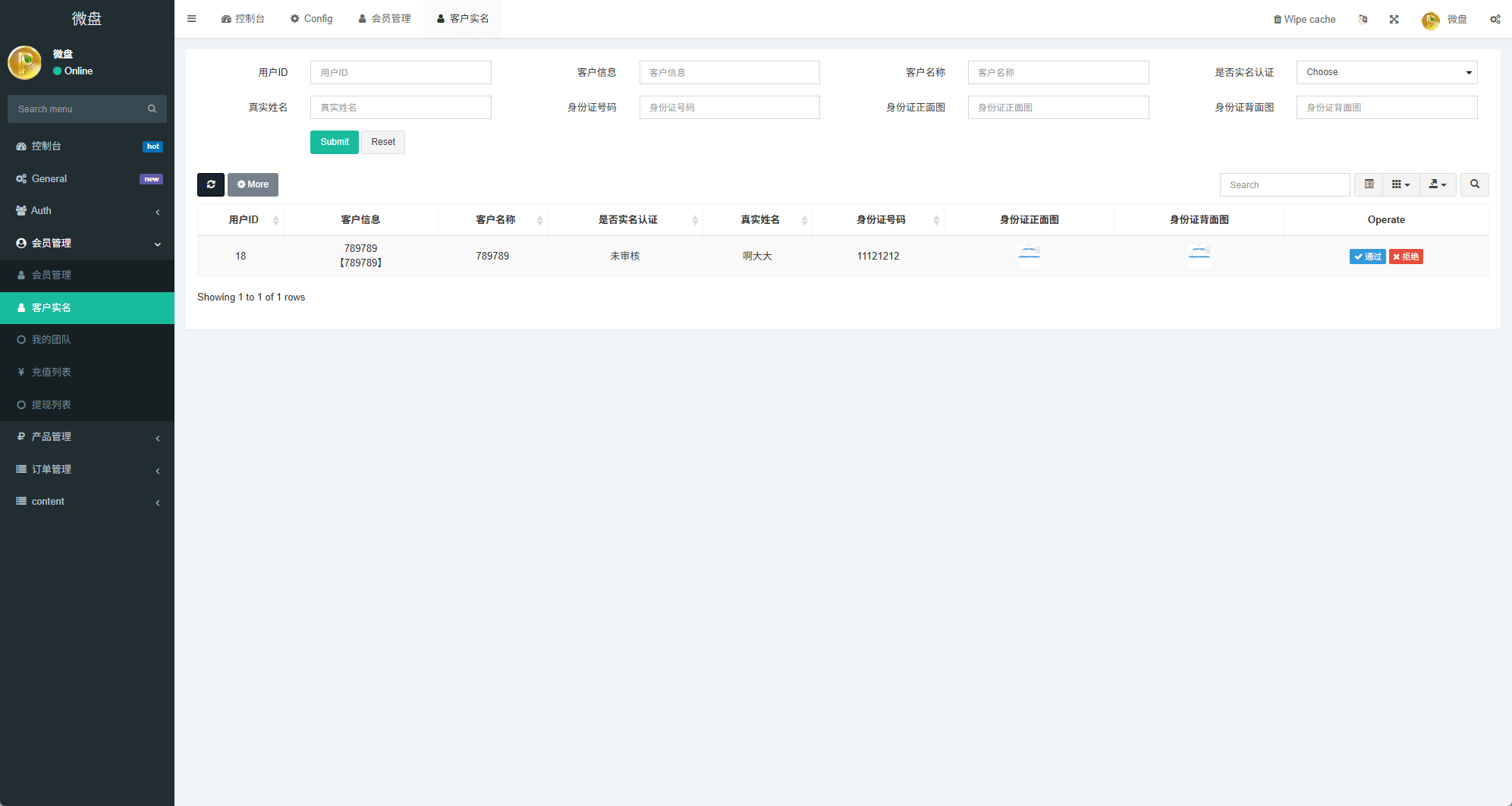The height and width of the screenshot is (806, 1512).
Task: Open the language translation icon
Action: [1363, 19]
